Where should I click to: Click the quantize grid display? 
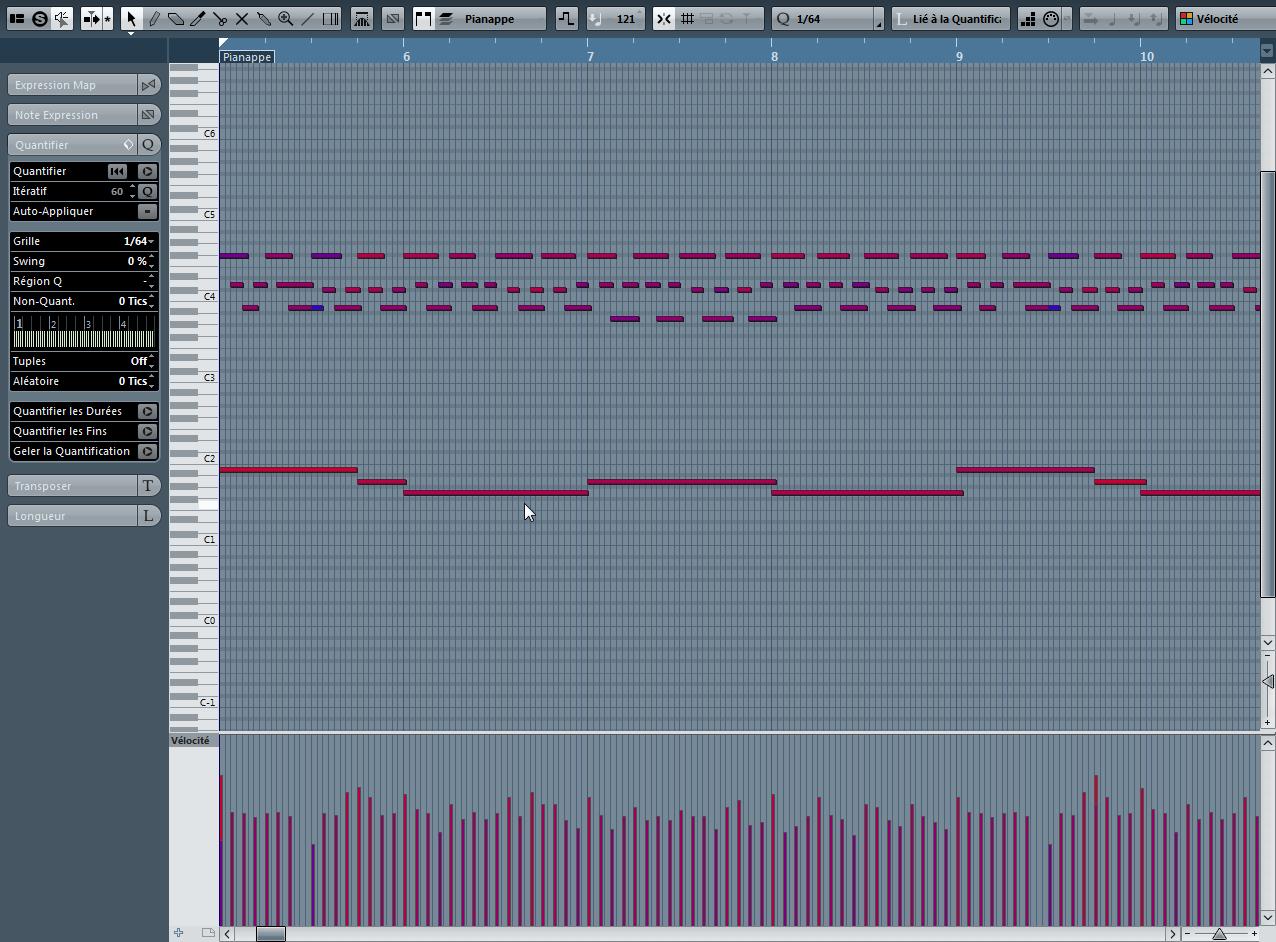click(x=84, y=331)
